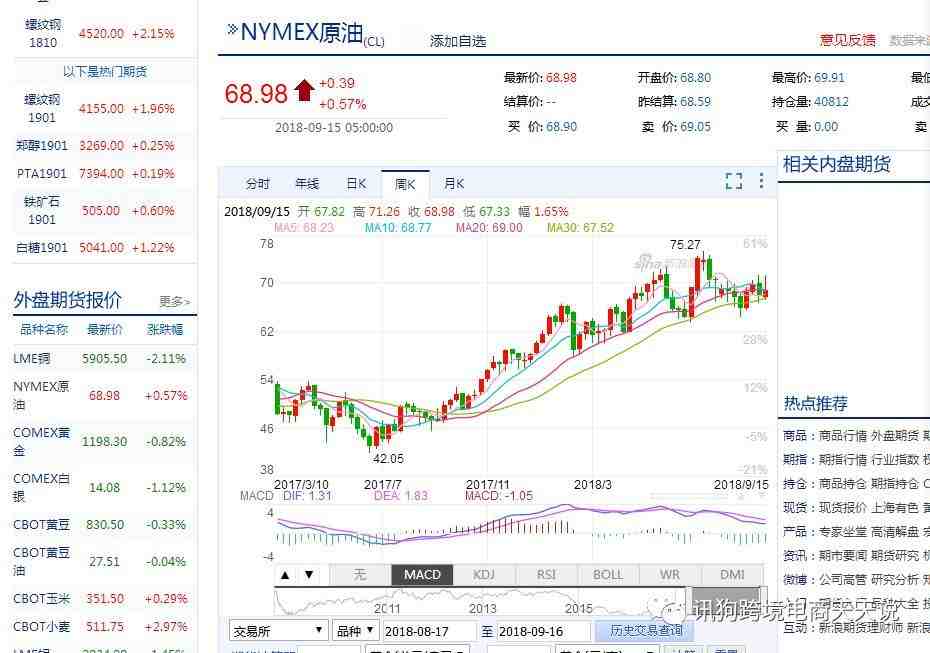Image resolution: width=930 pixels, height=653 pixels.
Task: Click the 外盘期货 link under 热点推荐
Action: [894, 435]
